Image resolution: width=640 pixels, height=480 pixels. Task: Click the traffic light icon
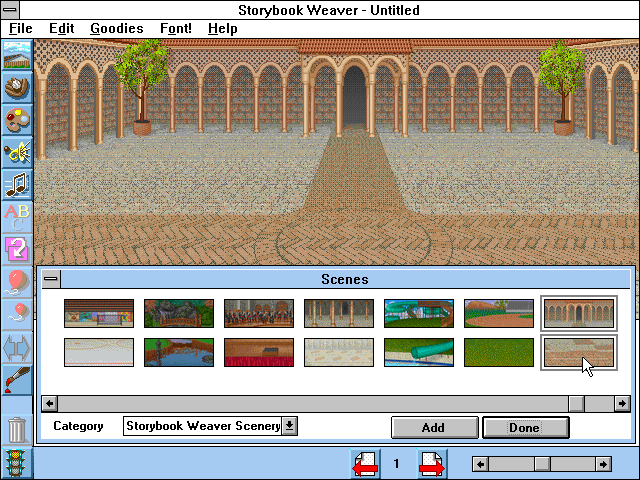coord(16,463)
